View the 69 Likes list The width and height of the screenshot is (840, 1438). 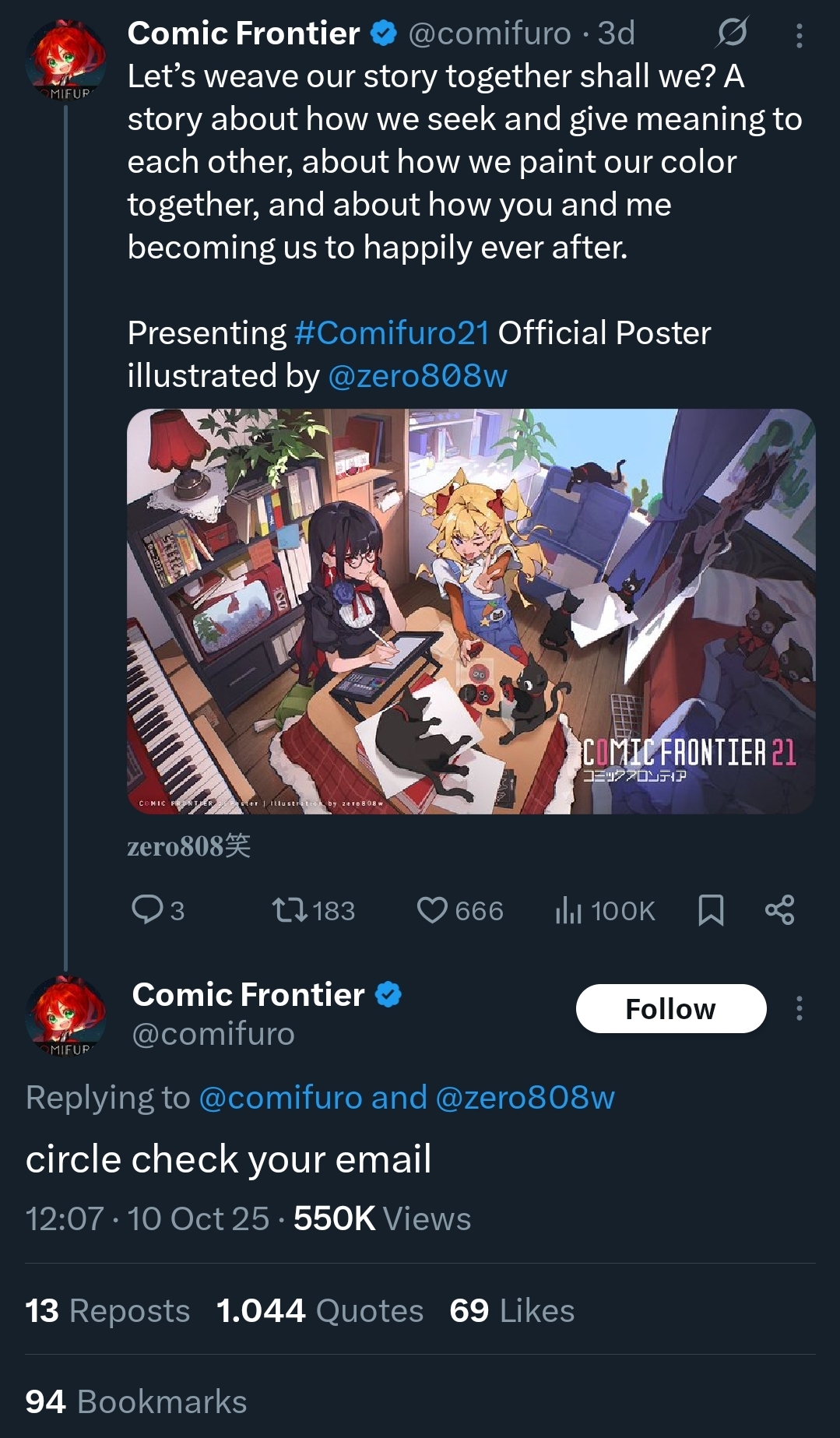point(511,1310)
